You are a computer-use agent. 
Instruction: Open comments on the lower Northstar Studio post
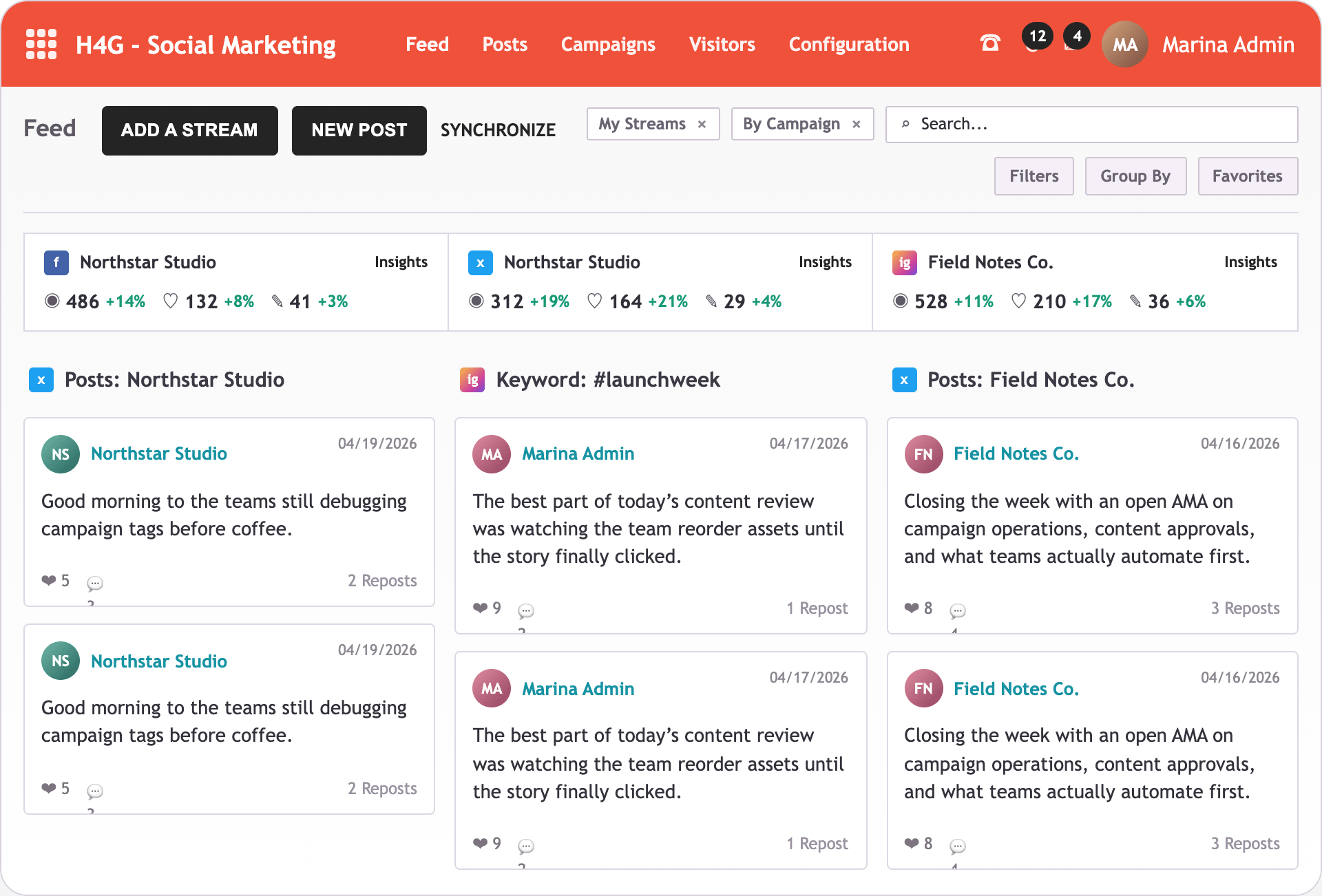(x=95, y=791)
